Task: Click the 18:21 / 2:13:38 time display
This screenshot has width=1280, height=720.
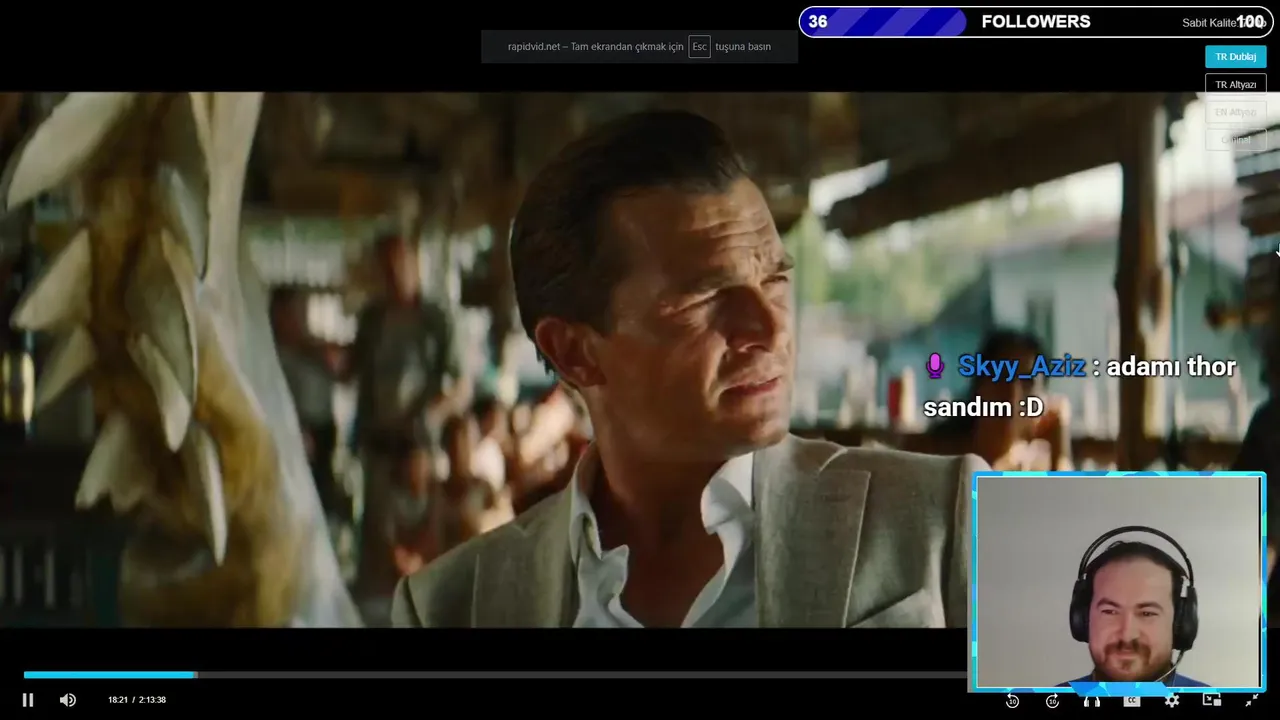Action: (137, 700)
